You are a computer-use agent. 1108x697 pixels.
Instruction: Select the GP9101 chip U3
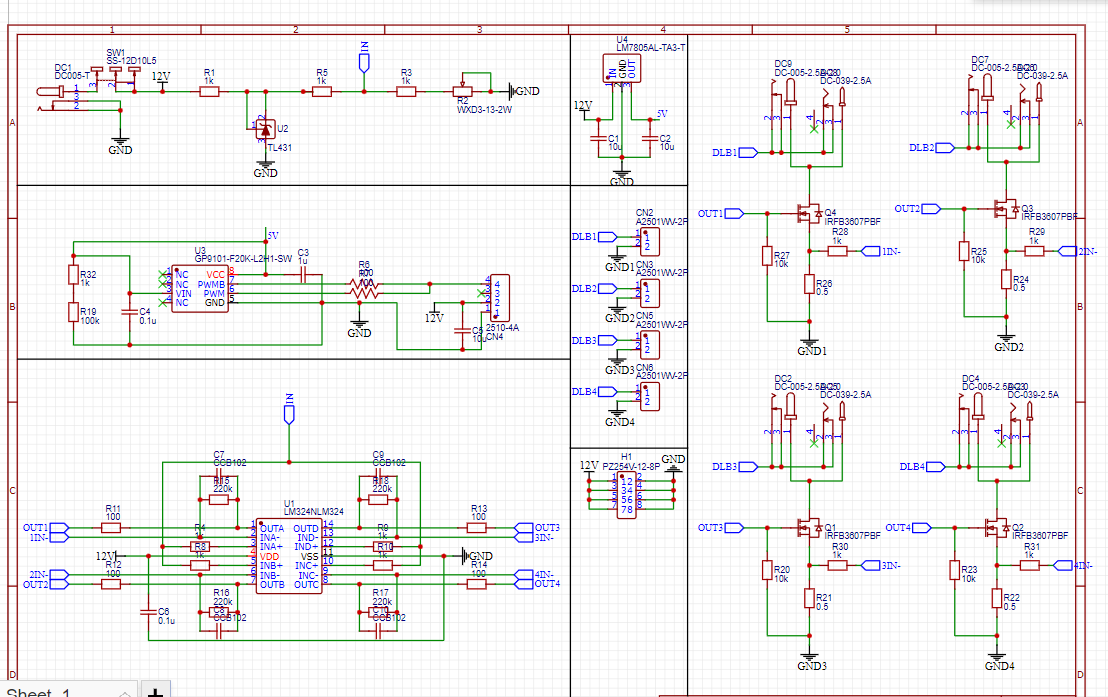coord(200,288)
